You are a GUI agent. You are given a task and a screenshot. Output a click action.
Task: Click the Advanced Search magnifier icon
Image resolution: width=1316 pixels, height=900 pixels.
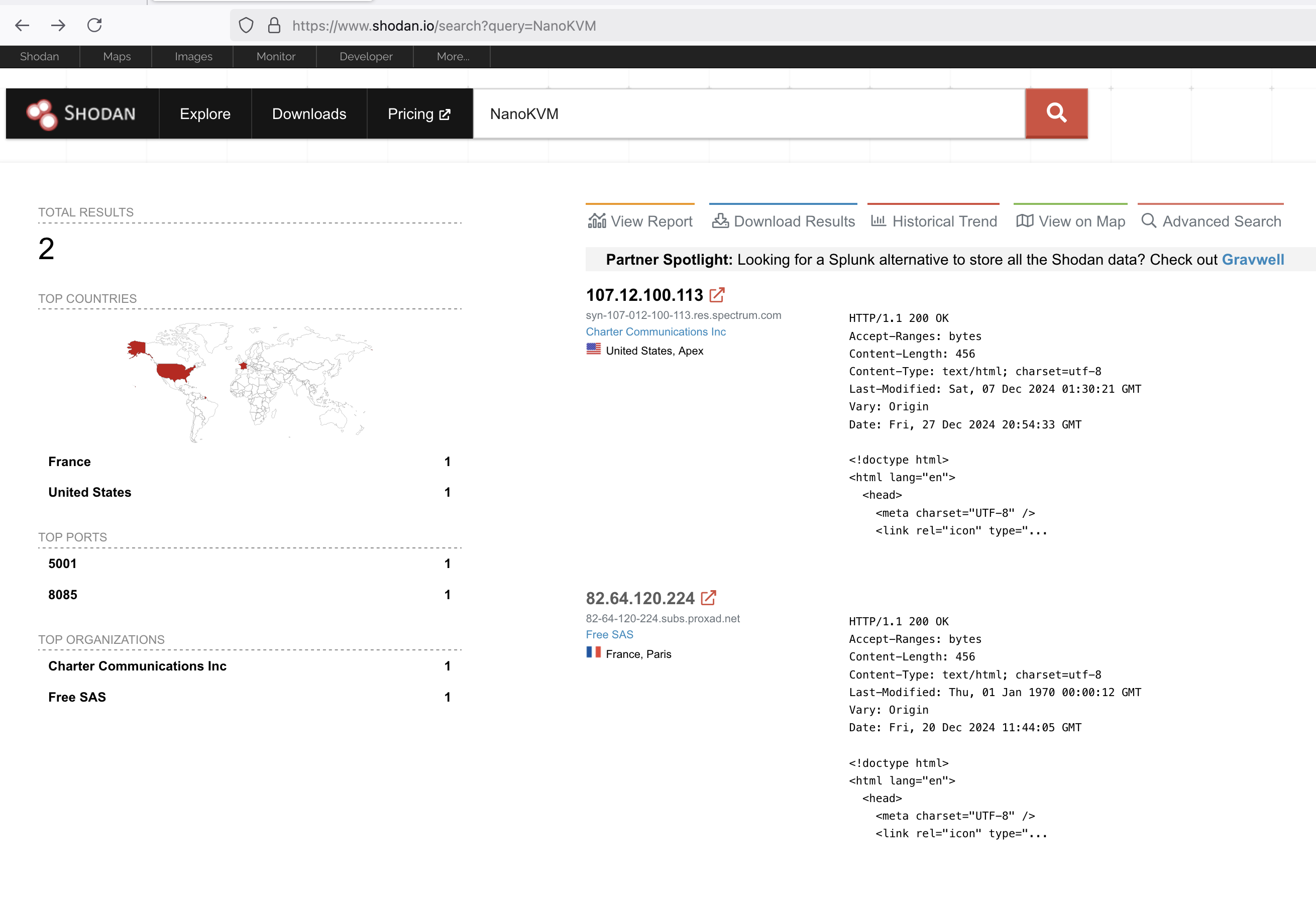coord(1149,221)
